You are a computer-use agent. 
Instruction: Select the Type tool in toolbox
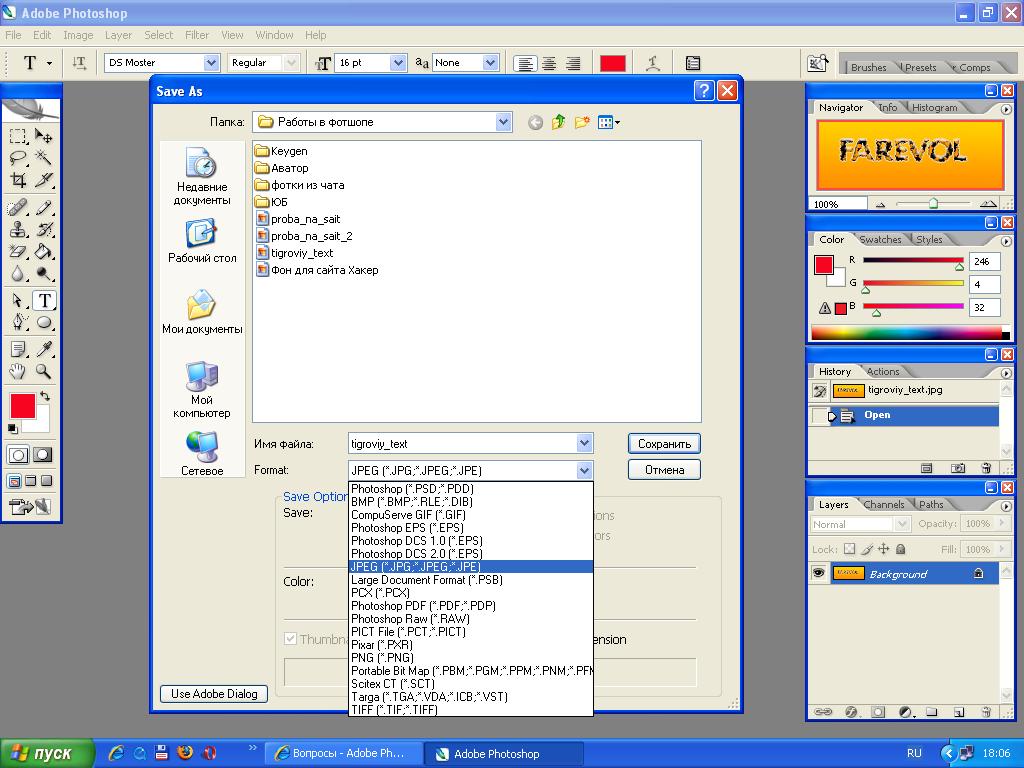tap(44, 300)
